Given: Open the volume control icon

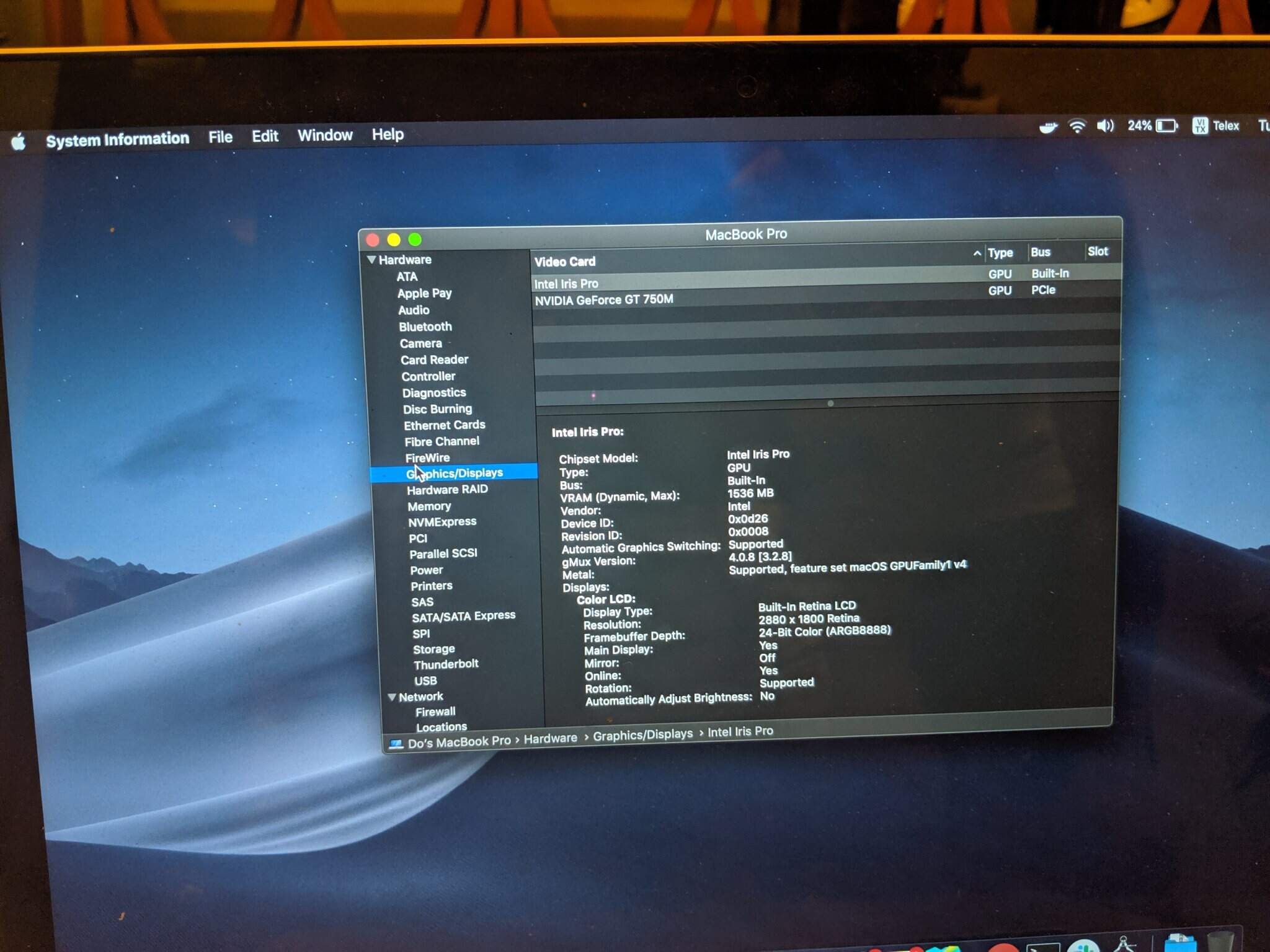Looking at the screenshot, I should (1104, 126).
